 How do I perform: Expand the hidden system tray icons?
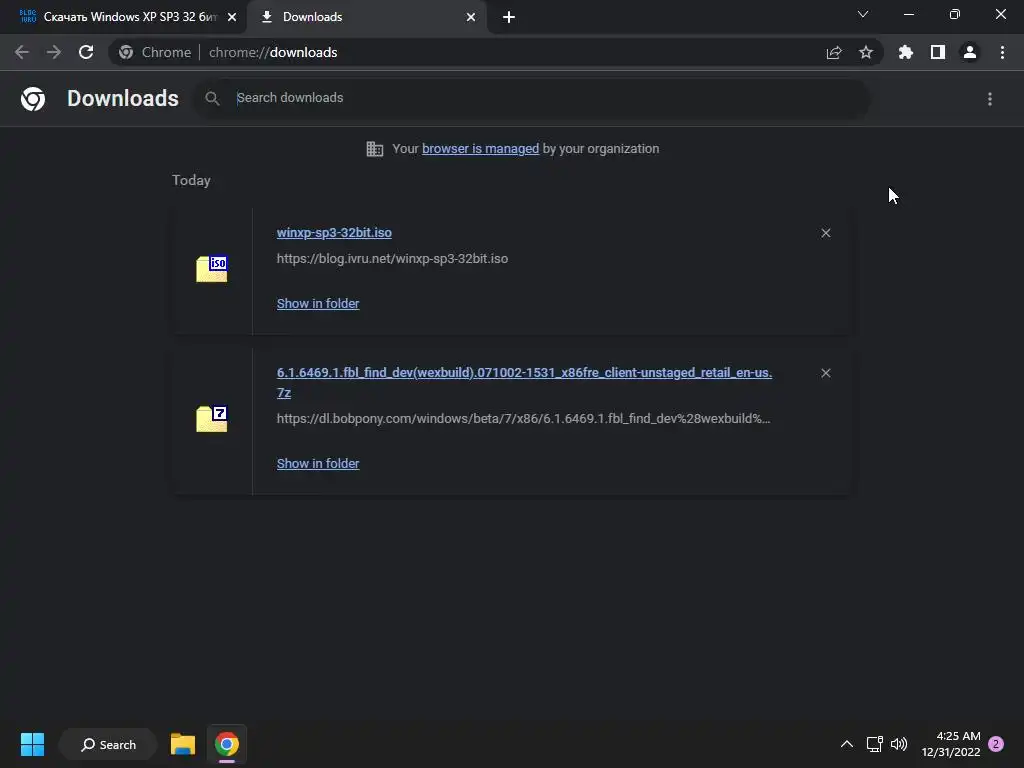click(847, 744)
